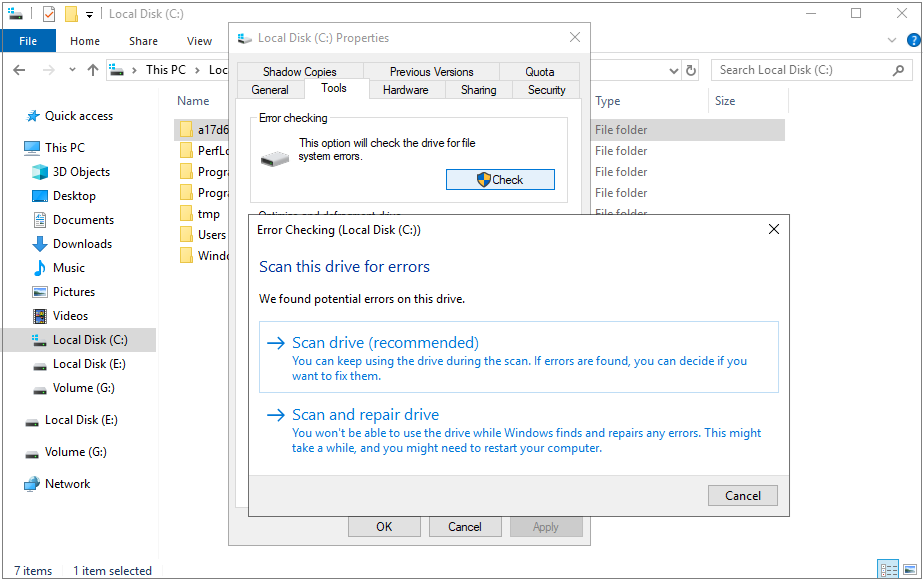The width and height of the screenshot is (923, 579).
Task: Click the Forward navigation arrow
Action: click(48, 70)
